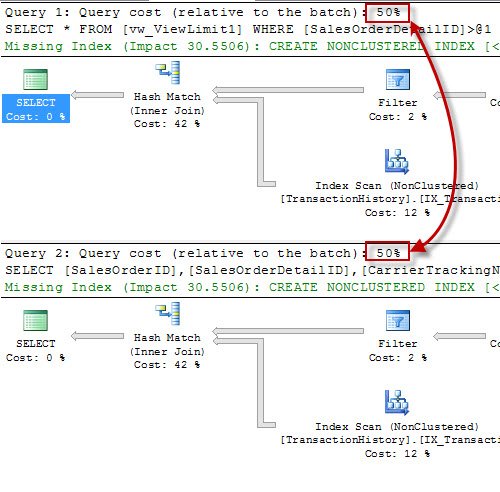
Task: Click 'Cost: 42 %' under Hash Match, Query 1
Action: pos(167,124)
